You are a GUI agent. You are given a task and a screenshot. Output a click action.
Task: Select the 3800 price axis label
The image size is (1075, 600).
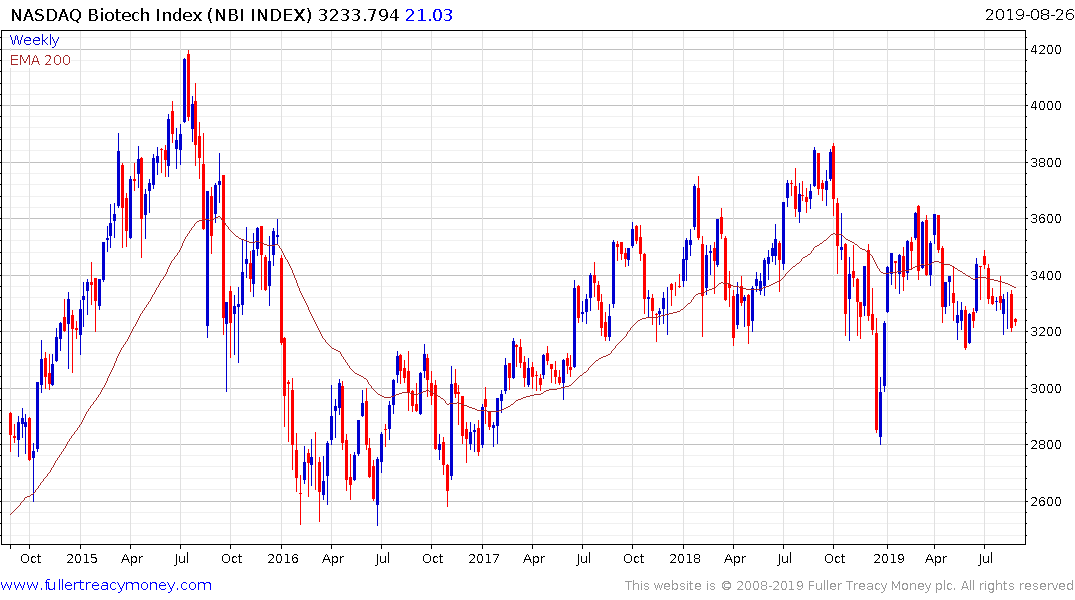1046,163
